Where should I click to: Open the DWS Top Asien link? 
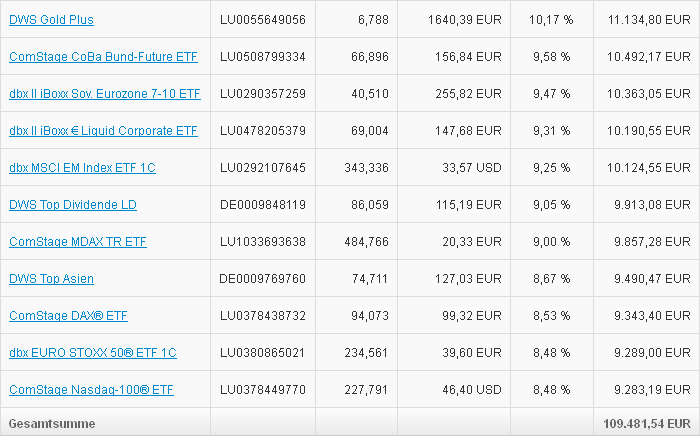tap(51, 279)
